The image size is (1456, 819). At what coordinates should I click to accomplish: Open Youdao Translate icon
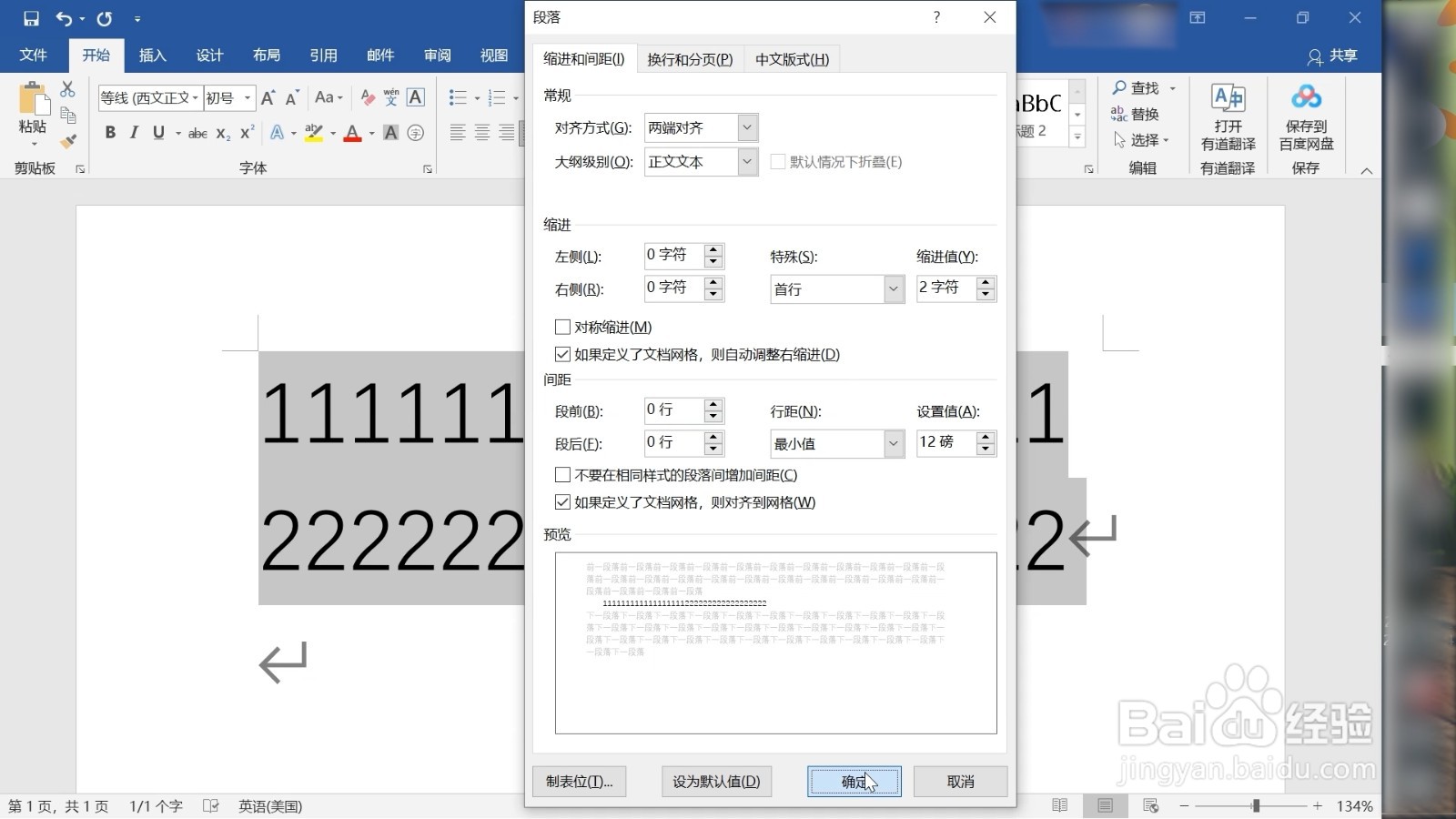[1228, 98]
